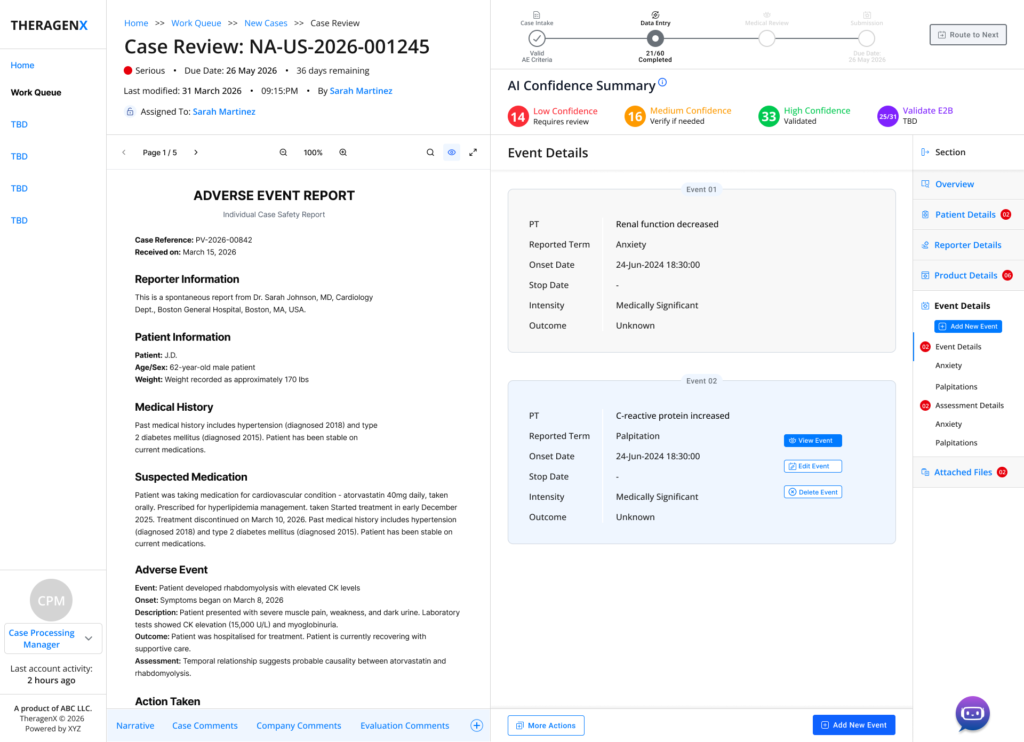Click the Attached Files 02 badge
The height and width of the screenshot is (742, 1024).
click(1002, 472)
